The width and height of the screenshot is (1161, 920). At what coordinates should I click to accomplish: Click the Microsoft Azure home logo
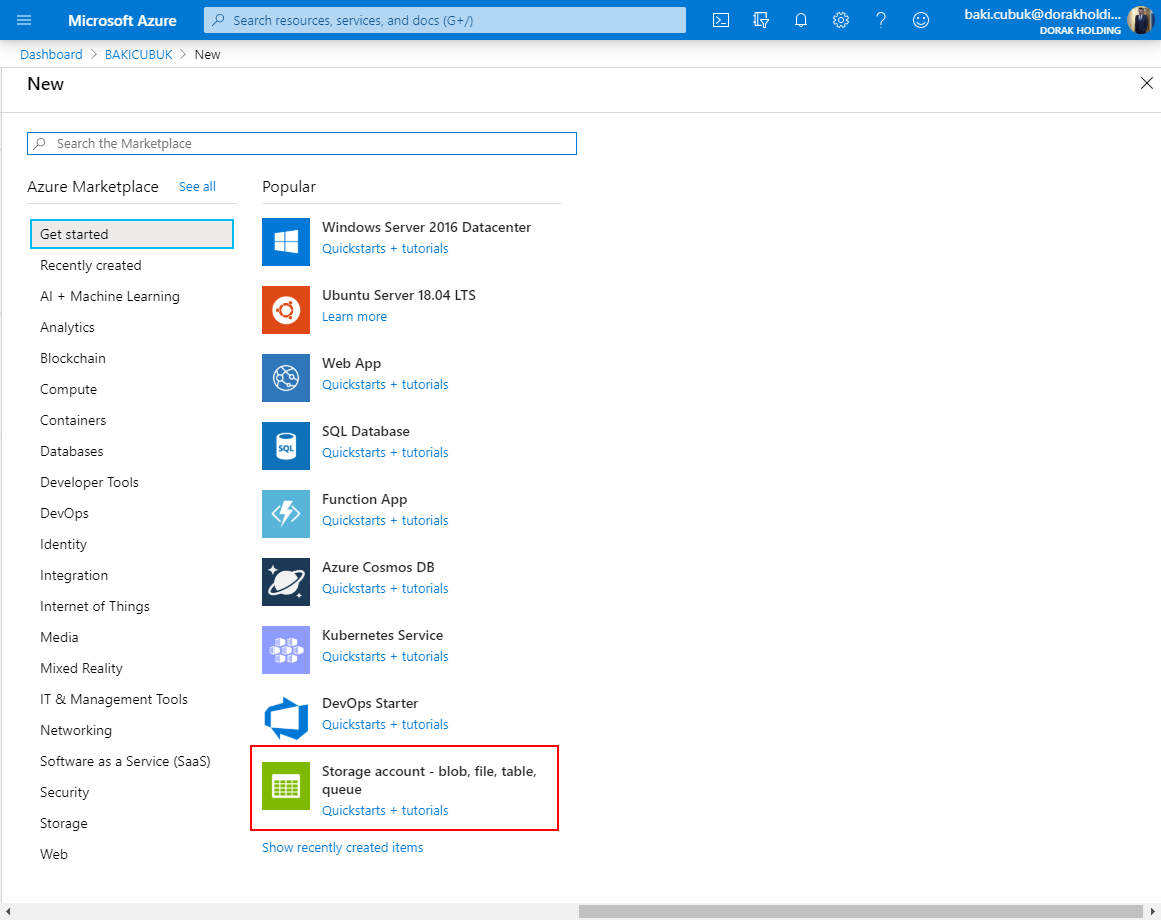coord(122,21)
